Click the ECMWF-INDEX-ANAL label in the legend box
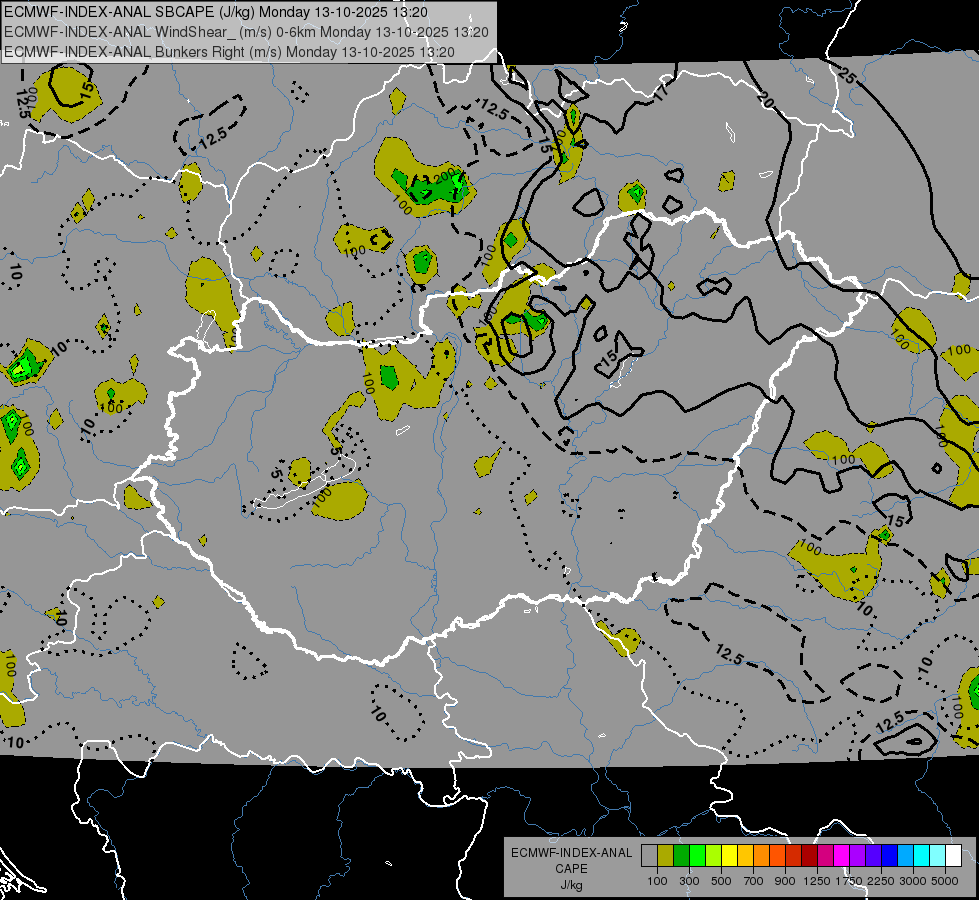Screen dimensions: 979x900 coord(571,853)
